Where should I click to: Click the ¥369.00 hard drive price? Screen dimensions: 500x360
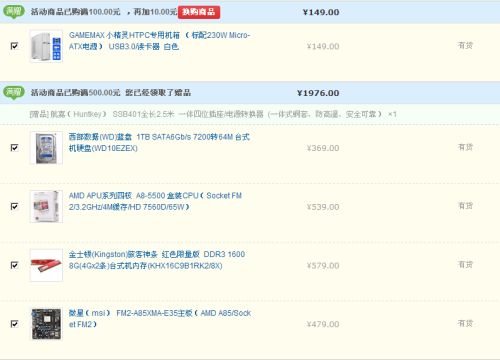323,148
